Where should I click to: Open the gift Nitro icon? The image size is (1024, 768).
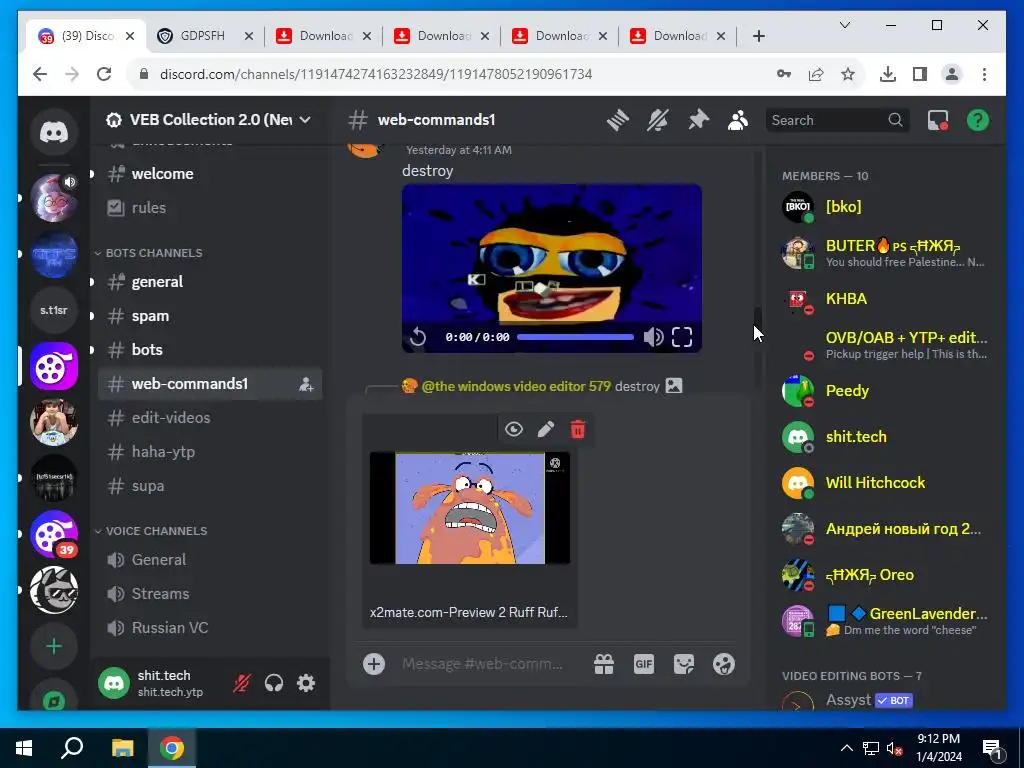coord(604,664)
